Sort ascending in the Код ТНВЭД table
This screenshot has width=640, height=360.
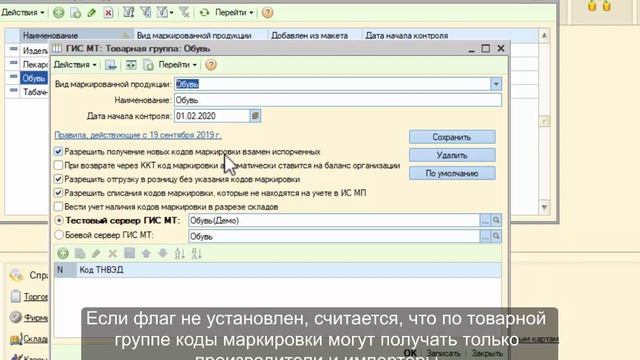click(x=180, y=253)
